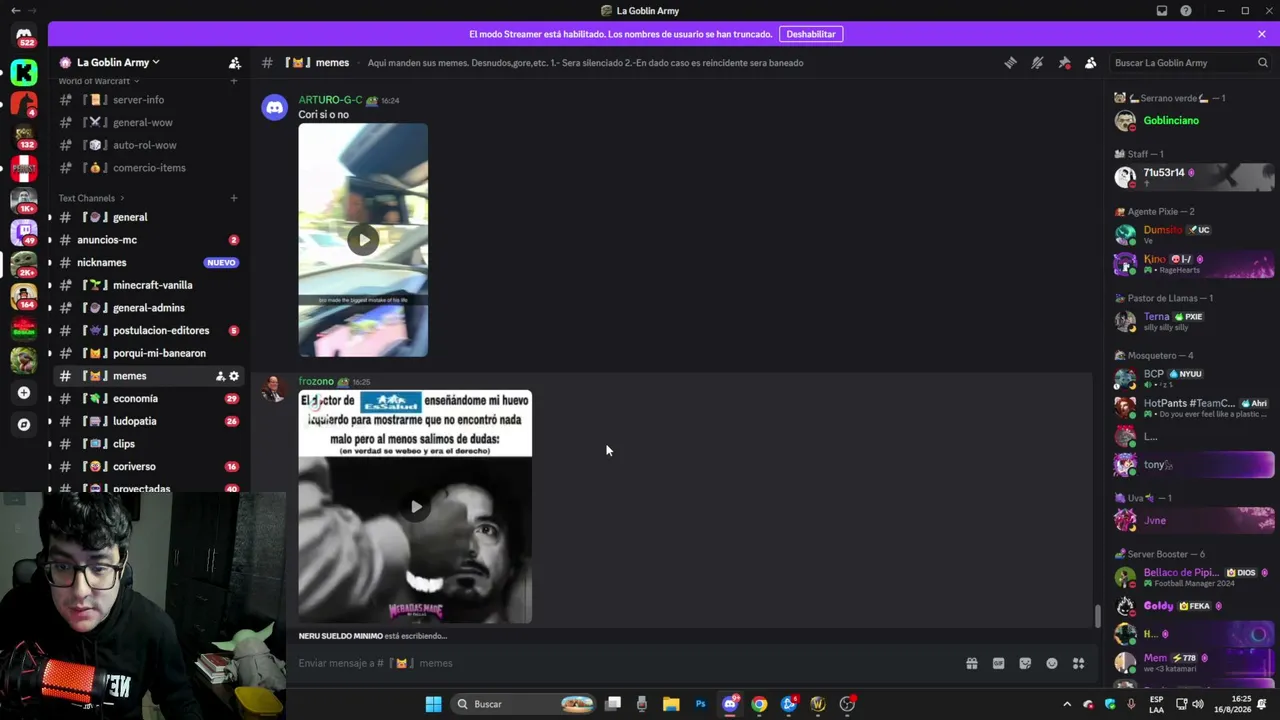Screen dimensions: 1280x720
Task: Open File Explorer from the taskbar
Action: pos(671,704)
